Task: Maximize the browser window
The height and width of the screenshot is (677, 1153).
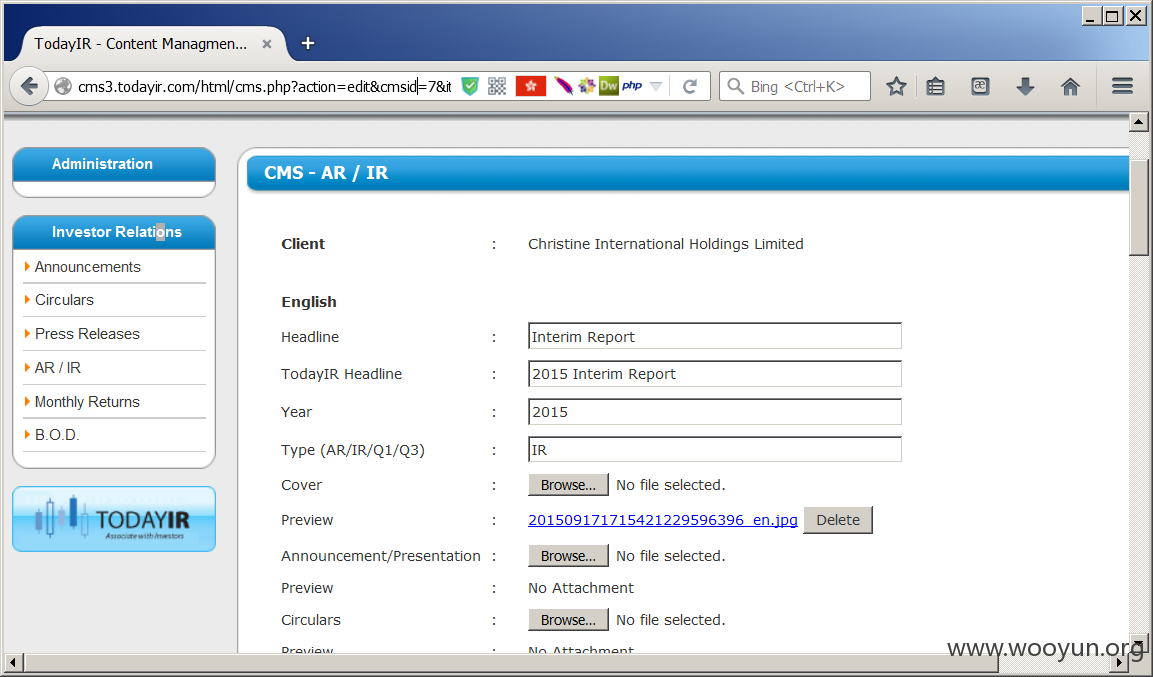Action: click(1113, 16)
